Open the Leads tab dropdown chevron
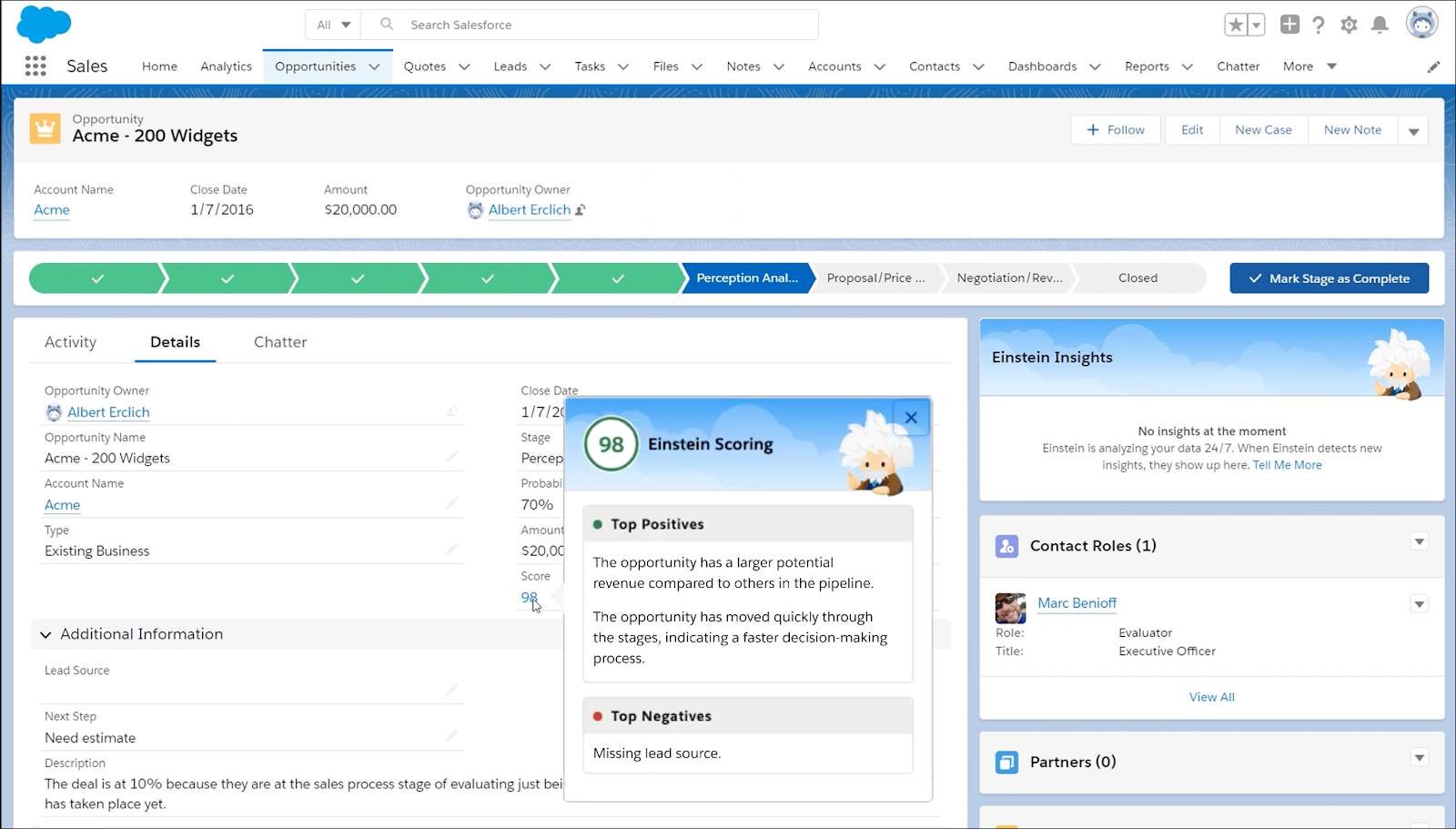 [x=545, y=66]
